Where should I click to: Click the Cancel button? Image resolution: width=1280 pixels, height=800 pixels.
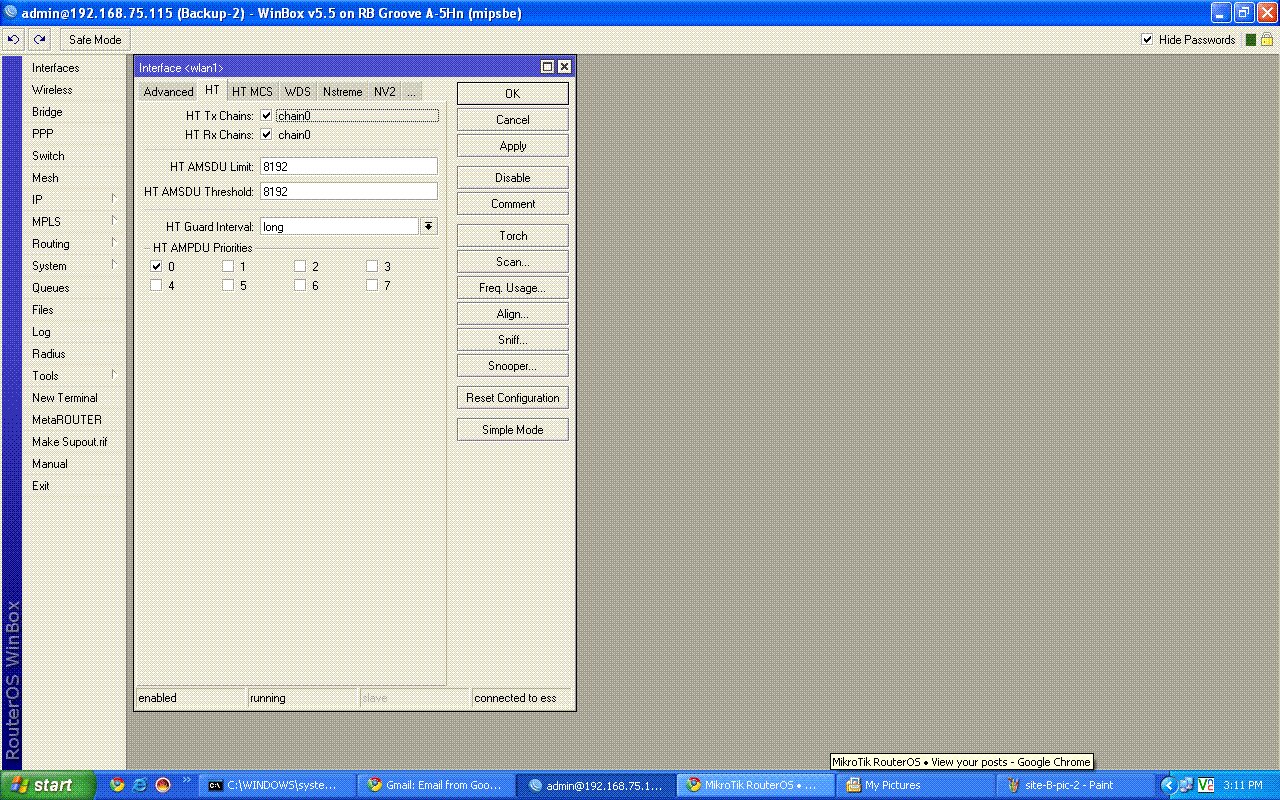tap(513, 120)
